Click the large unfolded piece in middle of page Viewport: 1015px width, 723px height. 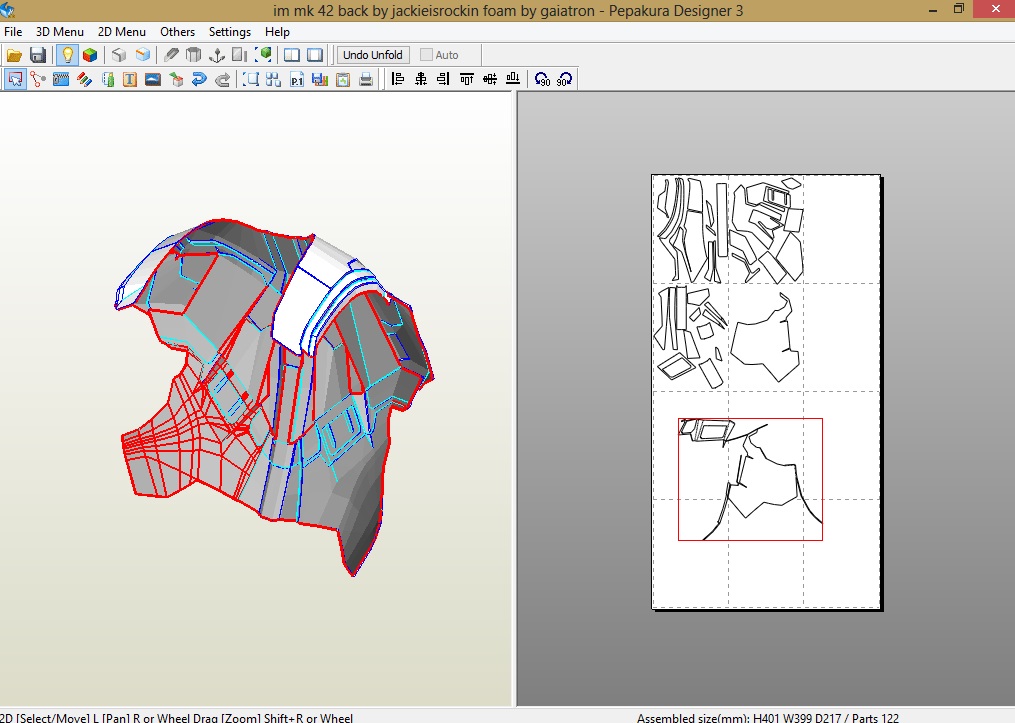(766, 337)
